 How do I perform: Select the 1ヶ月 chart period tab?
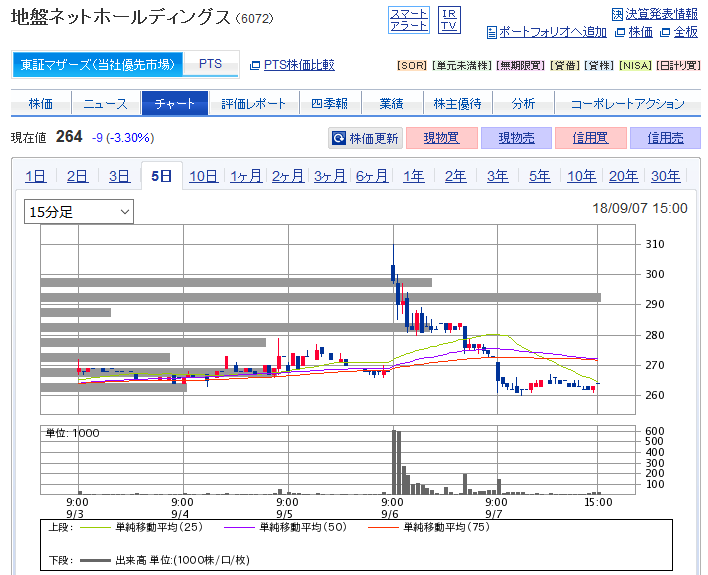pyautogui.click(x=245, y=176)
